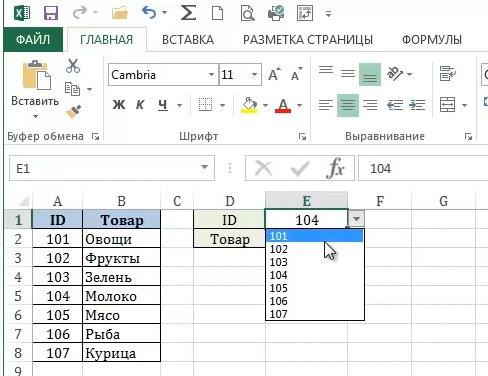Expand the font size 11 dropdown

(x=254, y=74)
